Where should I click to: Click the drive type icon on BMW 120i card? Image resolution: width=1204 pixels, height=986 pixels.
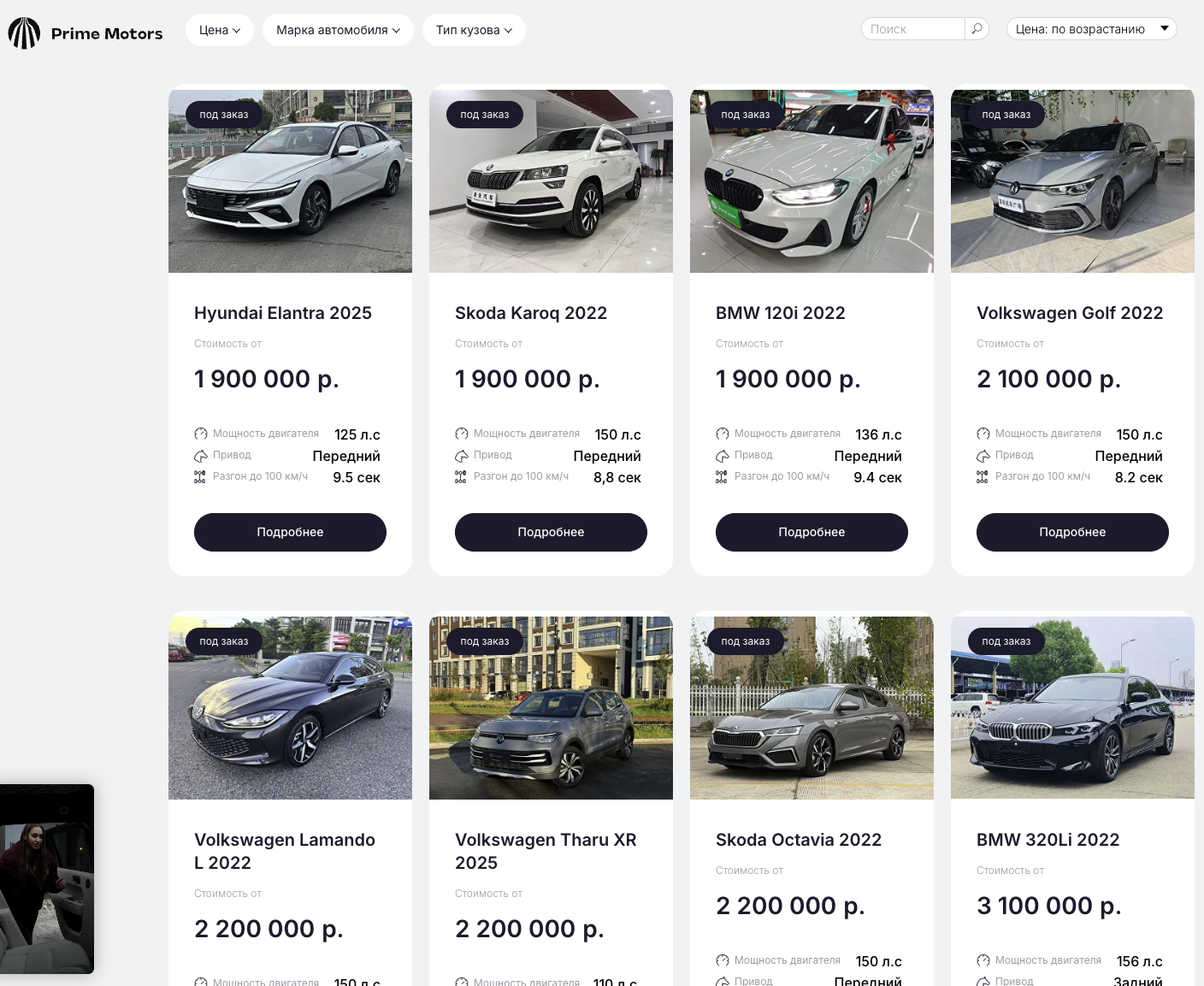tap(722, 456)
